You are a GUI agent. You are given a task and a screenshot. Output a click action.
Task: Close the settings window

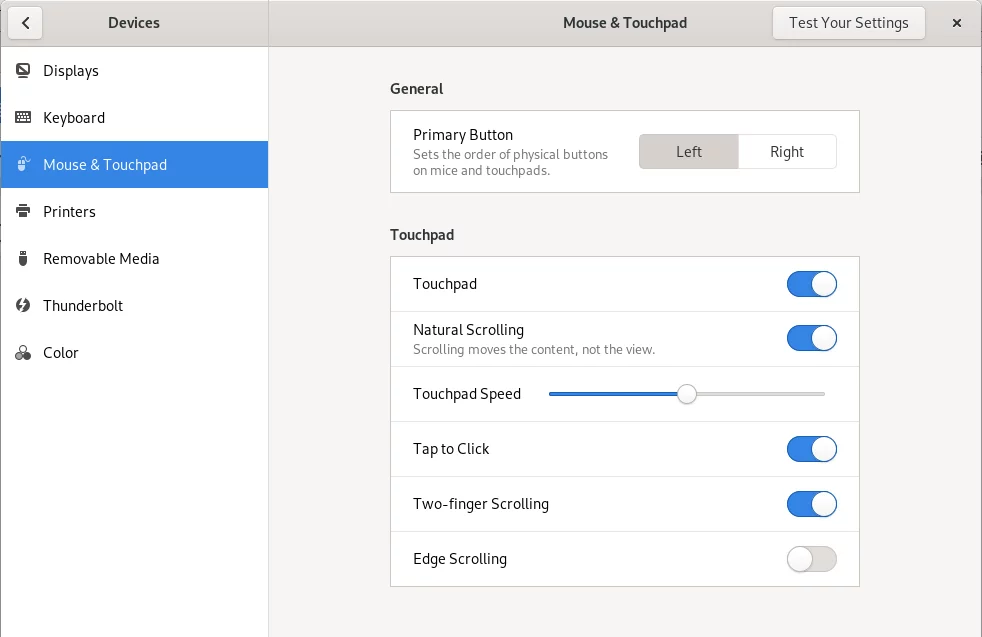coord(956,23)
